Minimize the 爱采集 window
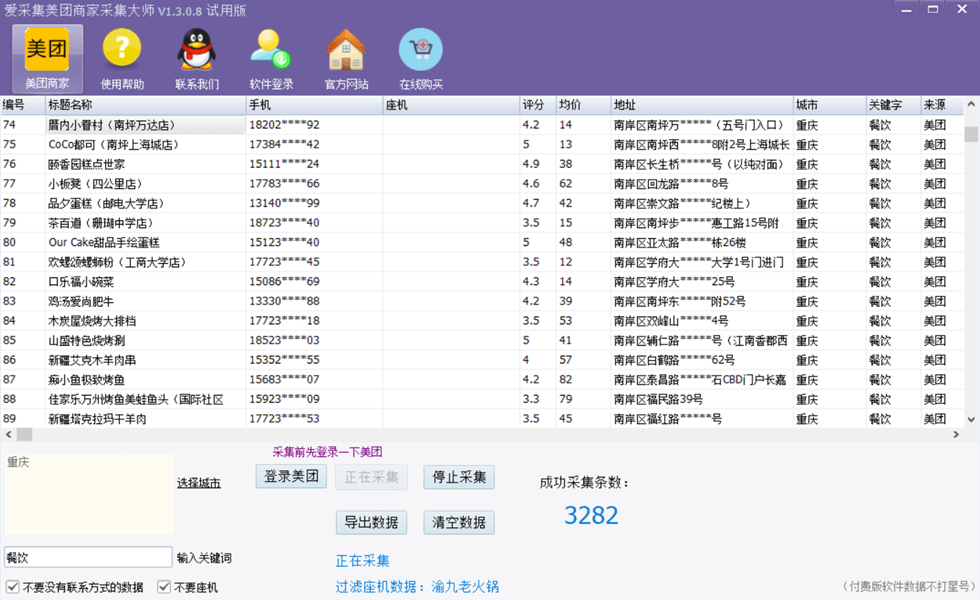This screenshot has width=980, height=600. (906, 10)
